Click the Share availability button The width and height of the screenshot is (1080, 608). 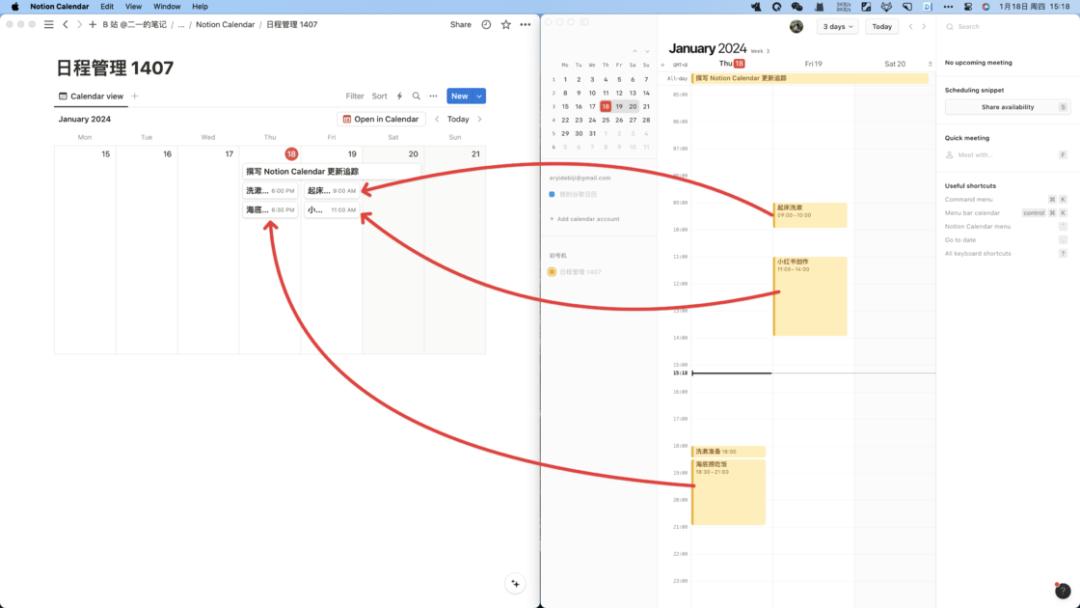click(1008, 107)
